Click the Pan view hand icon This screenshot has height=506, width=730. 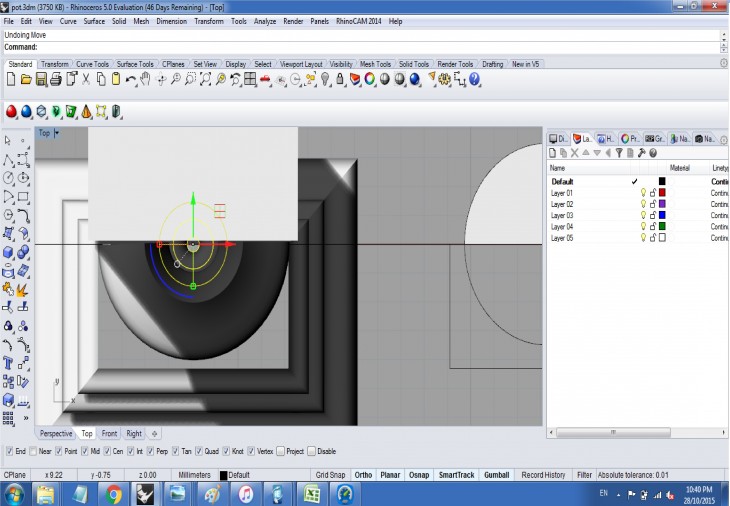click(145, 79)
